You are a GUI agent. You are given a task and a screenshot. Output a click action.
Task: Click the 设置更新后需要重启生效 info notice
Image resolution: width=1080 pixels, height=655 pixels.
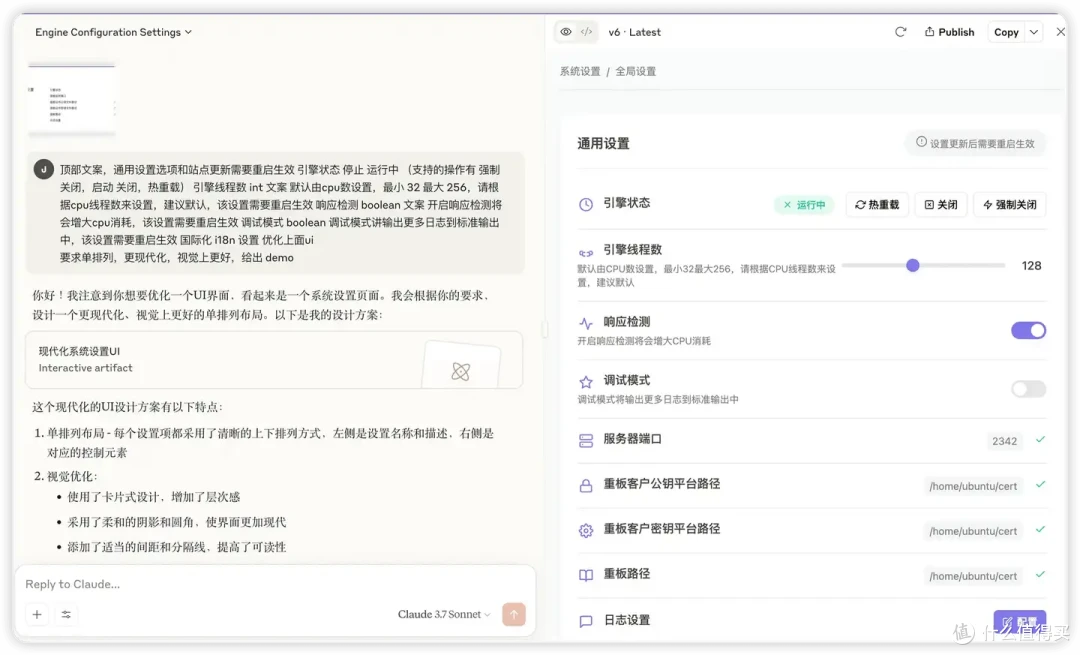pos(975,143)
